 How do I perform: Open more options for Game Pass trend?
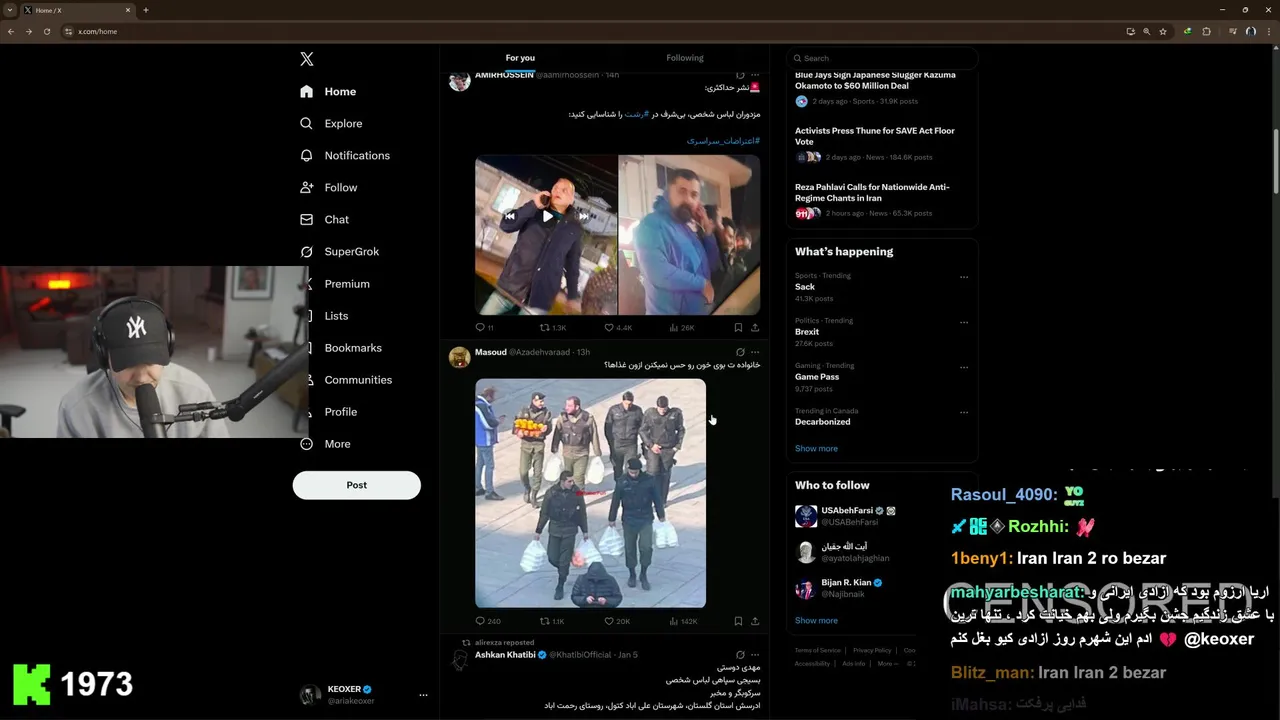coord(964,367)
